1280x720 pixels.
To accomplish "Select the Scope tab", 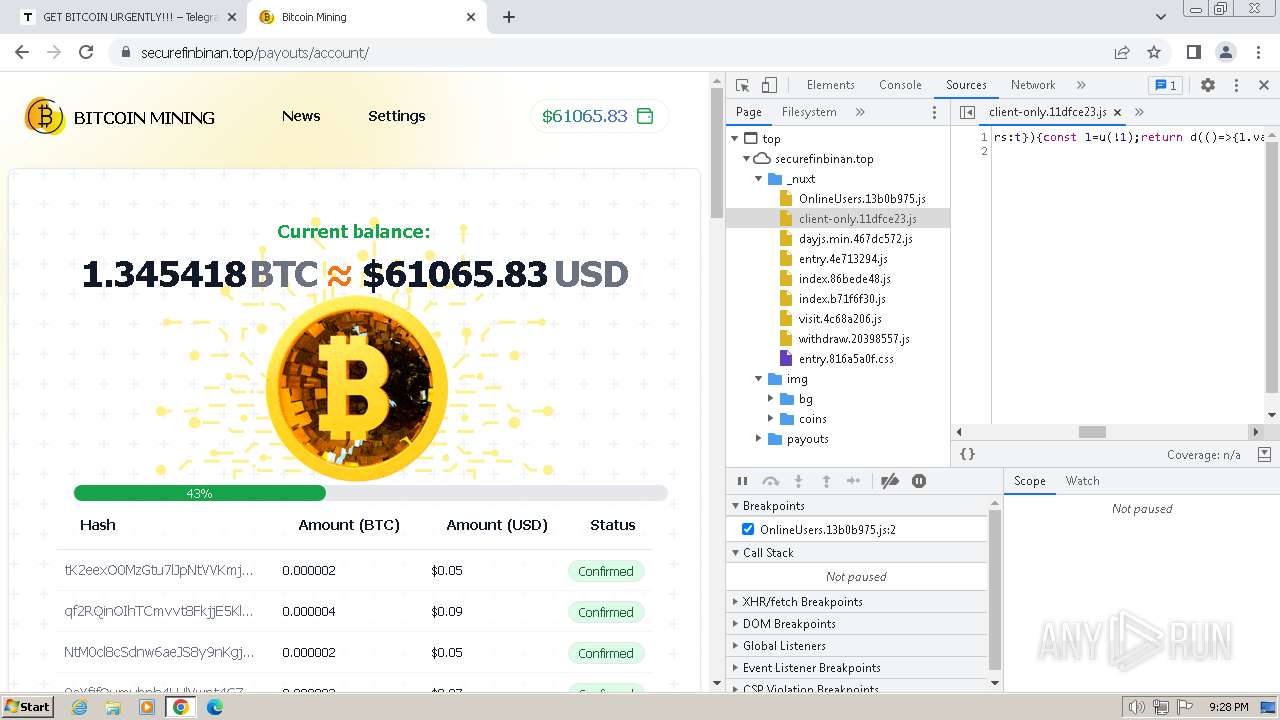I will coord(1030,481).
